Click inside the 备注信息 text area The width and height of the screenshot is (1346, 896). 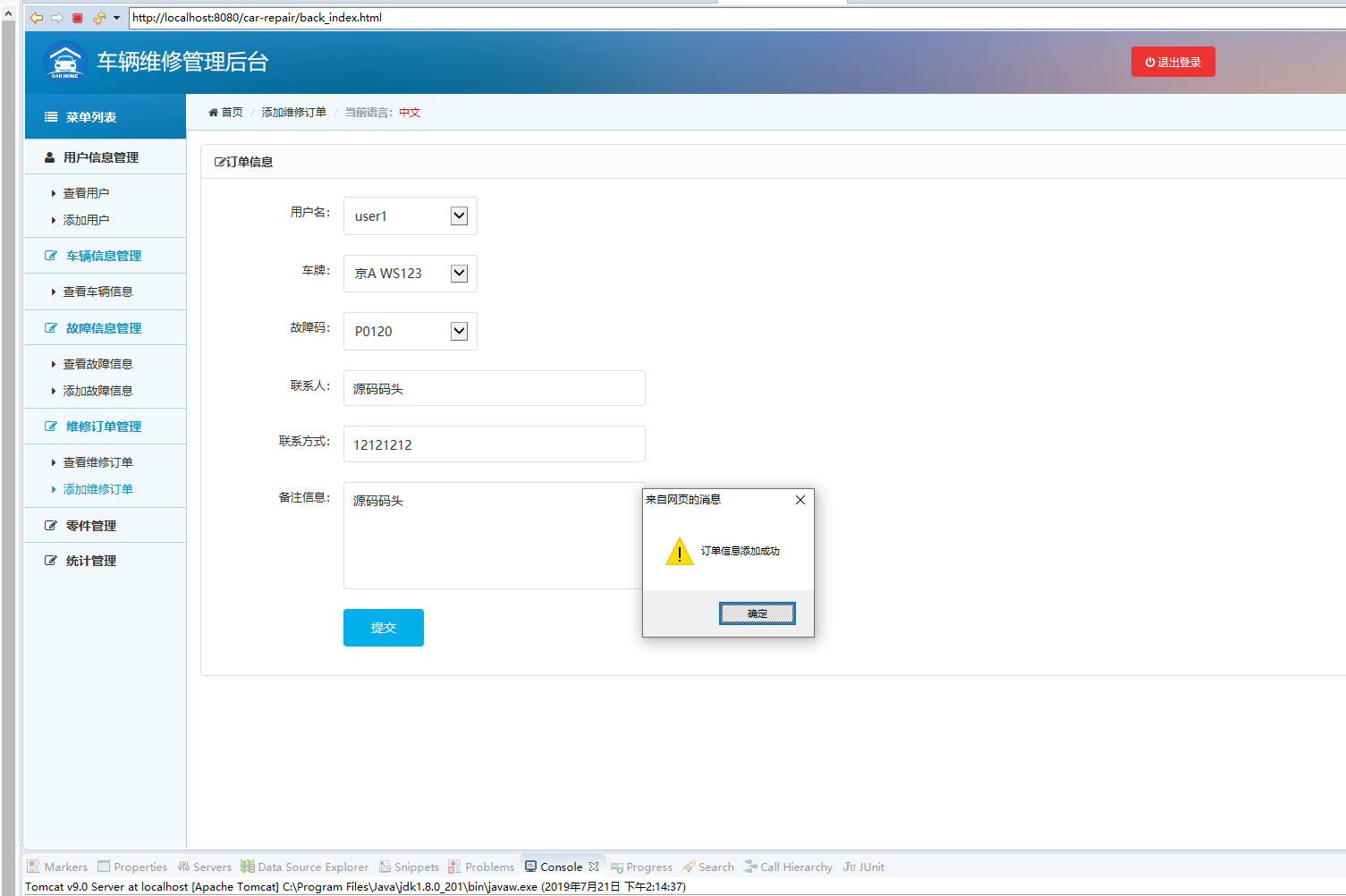(494, 536)
